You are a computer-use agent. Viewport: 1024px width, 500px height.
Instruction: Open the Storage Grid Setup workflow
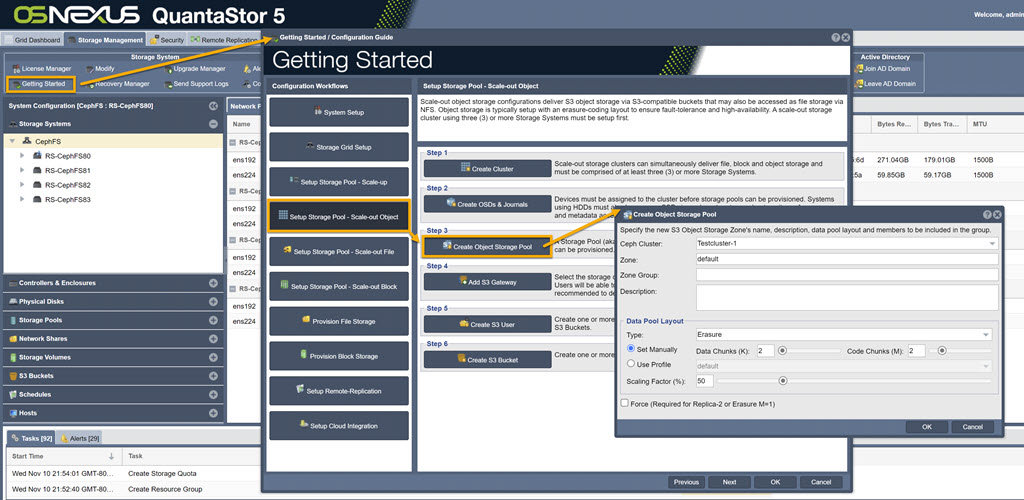(339, 147)
